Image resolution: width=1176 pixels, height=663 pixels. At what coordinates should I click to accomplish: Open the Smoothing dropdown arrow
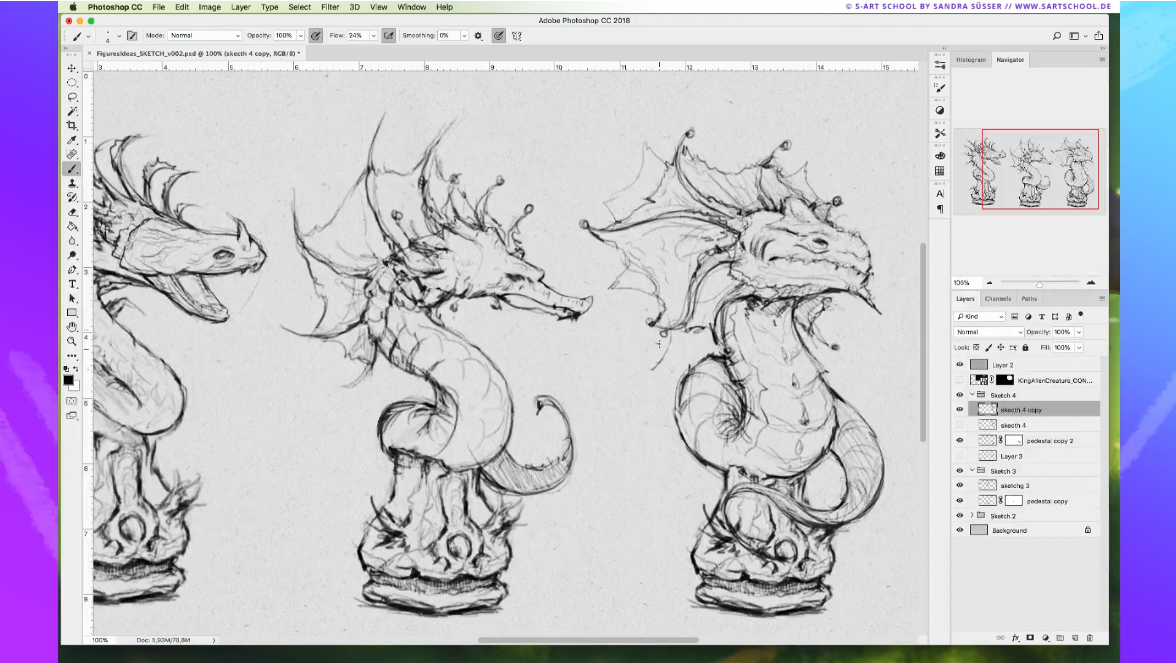(x=464, y=35)
